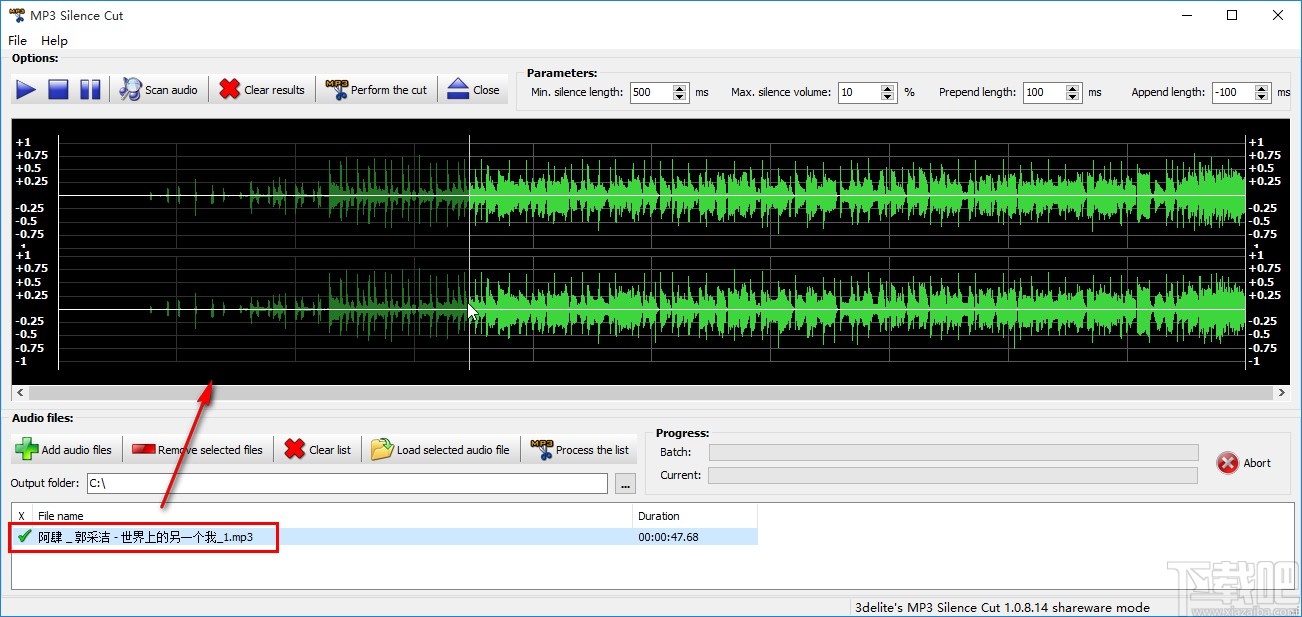Process the list of audio files

[580, 450]
